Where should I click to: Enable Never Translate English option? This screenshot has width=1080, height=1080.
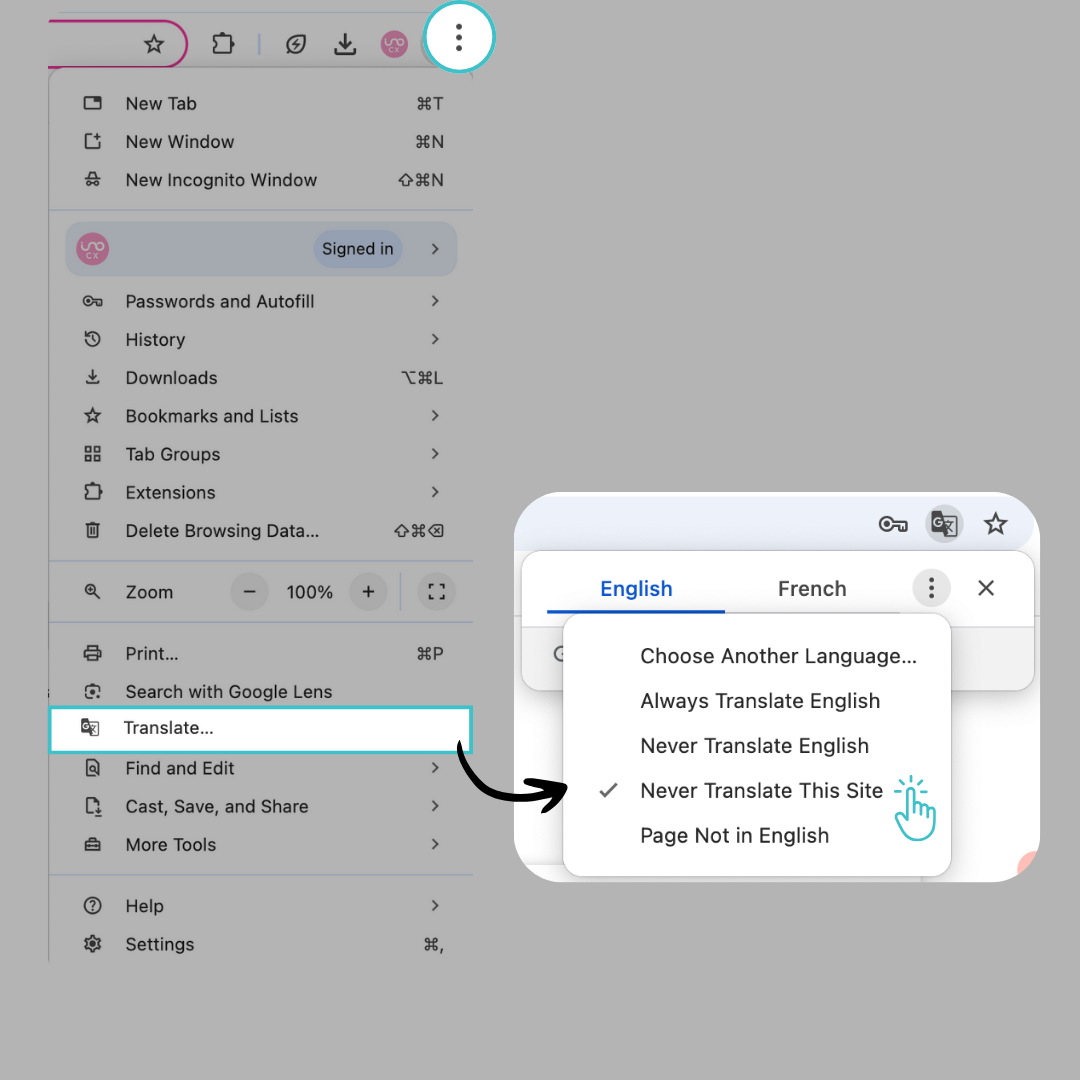(x=754, y=746)
